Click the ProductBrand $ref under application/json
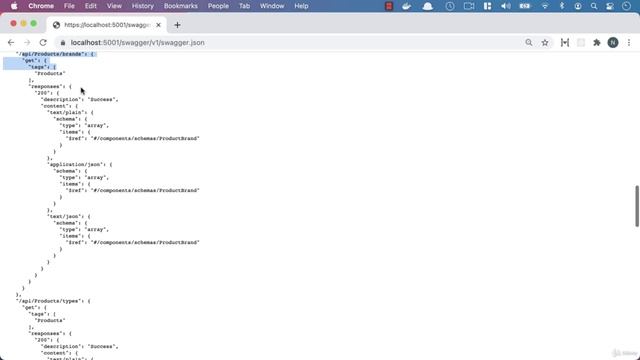 point(133,190)
